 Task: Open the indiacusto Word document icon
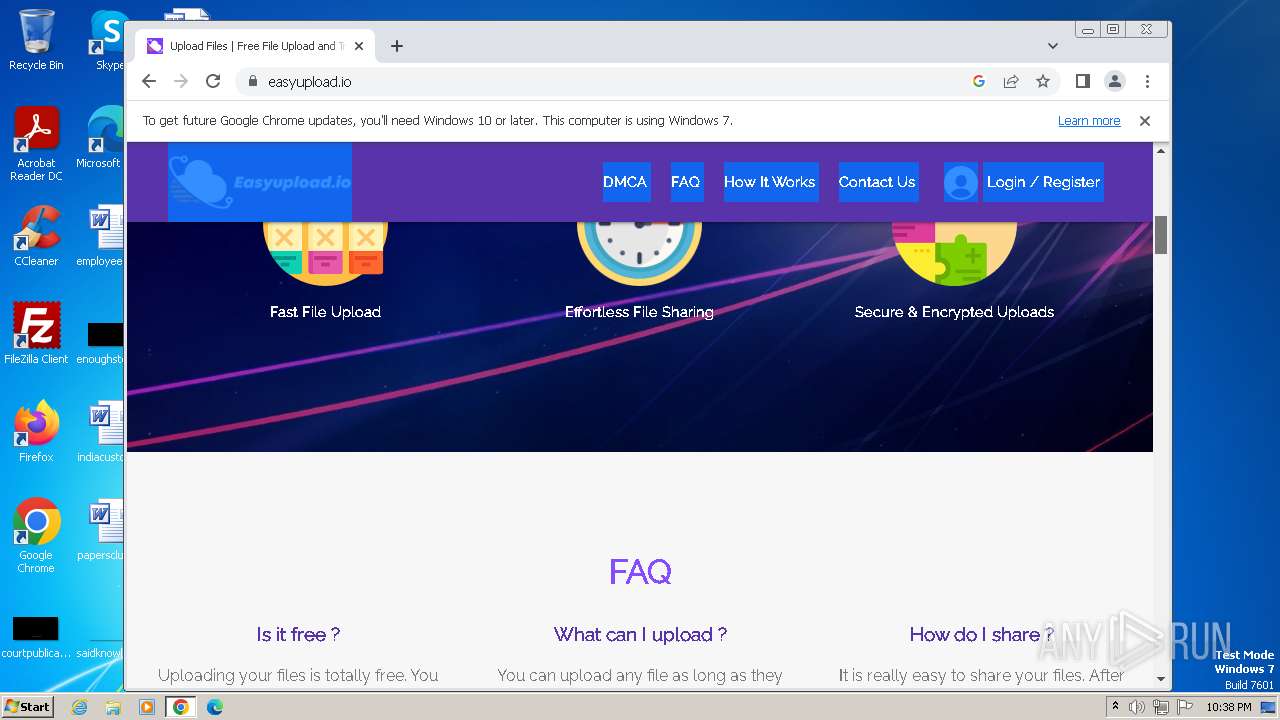point(101,432)
